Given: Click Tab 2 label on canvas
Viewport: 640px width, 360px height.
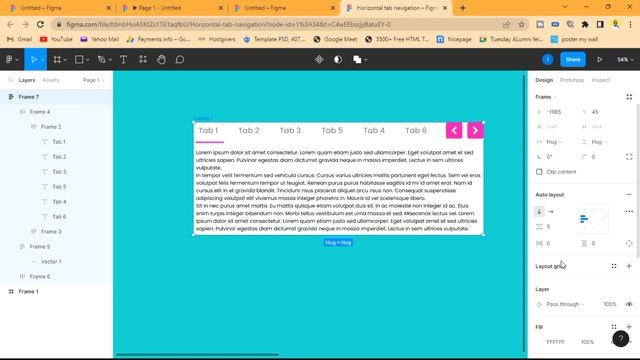Looking at the screenshot, I should 249,131.
